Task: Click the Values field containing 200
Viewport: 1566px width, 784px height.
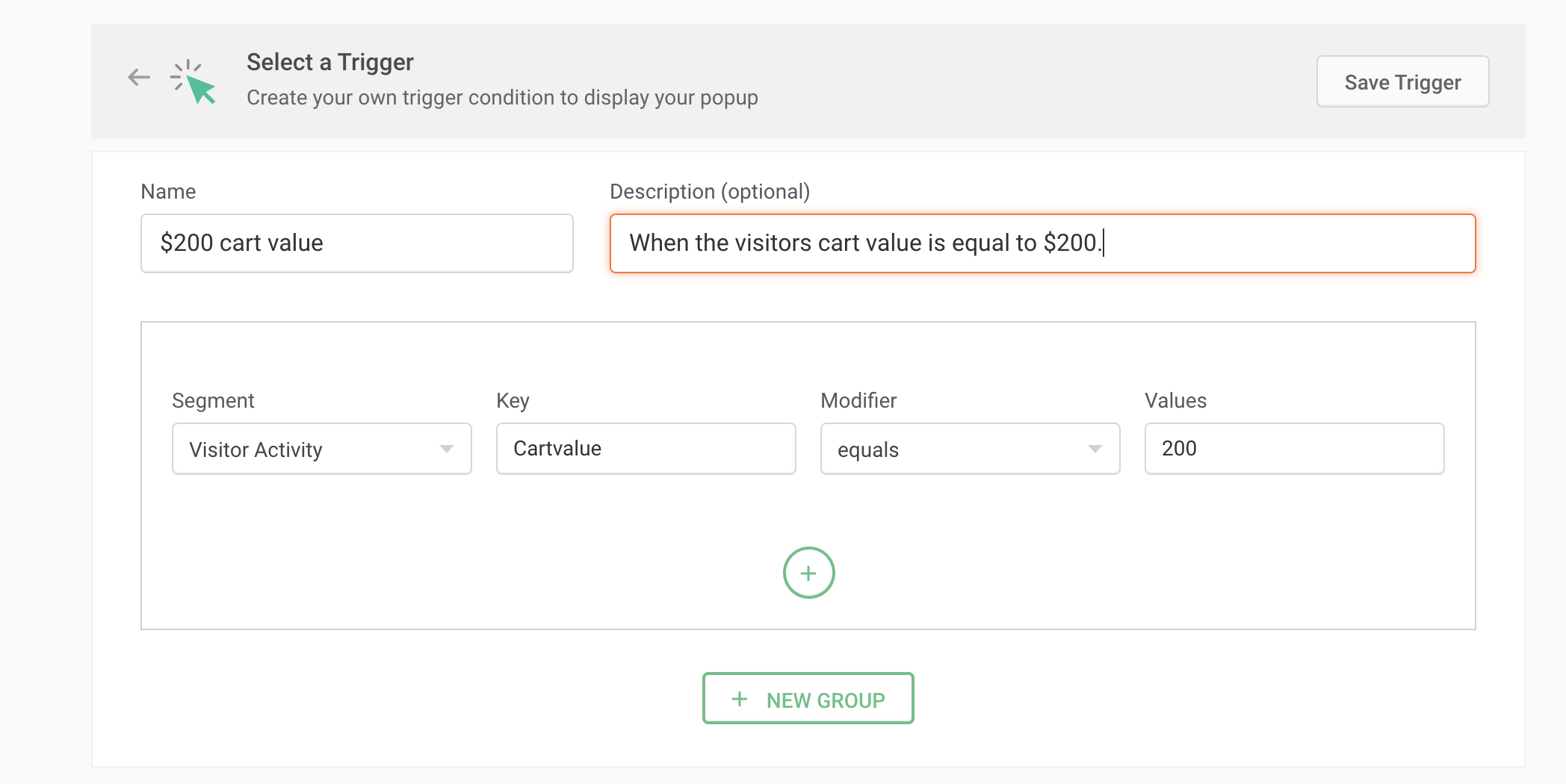Action: [1294, 449]
